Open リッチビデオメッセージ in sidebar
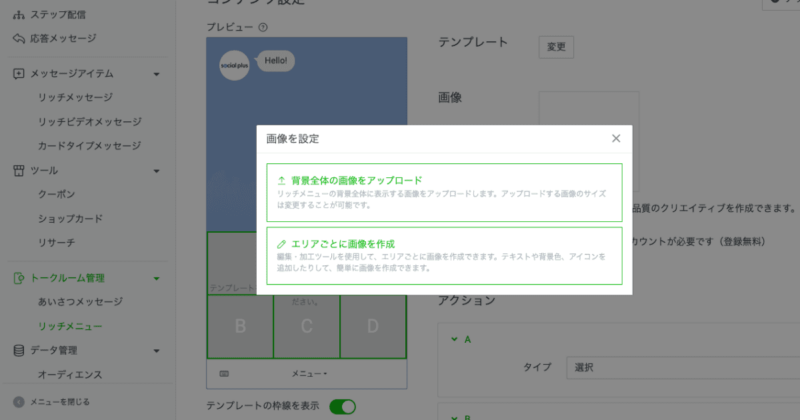The width and height of the screenshot is (800, 420). tap(90, 122)
